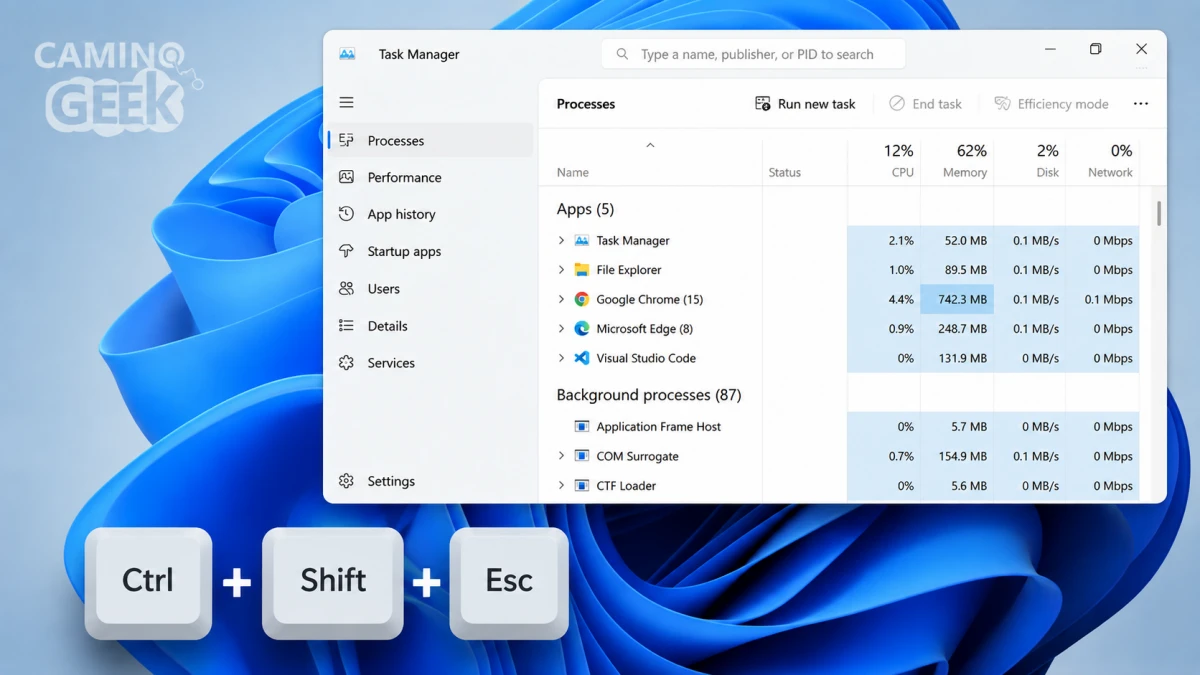Select the 0.7% CPU cell
1200x675 pixels.
coord(884,456)
